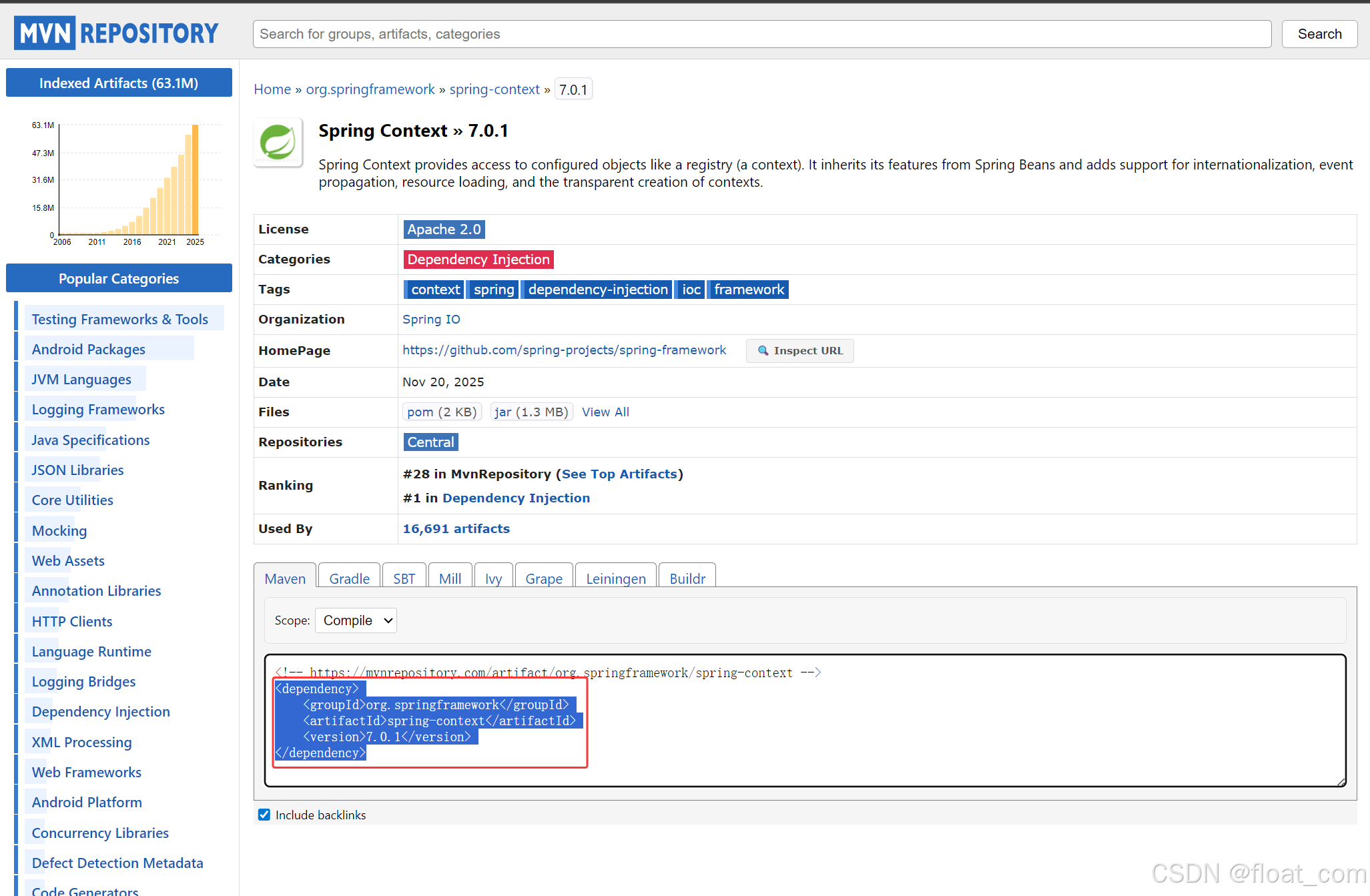
Task: Click the Spring leaf logo icon
Action: coord(278,142)
